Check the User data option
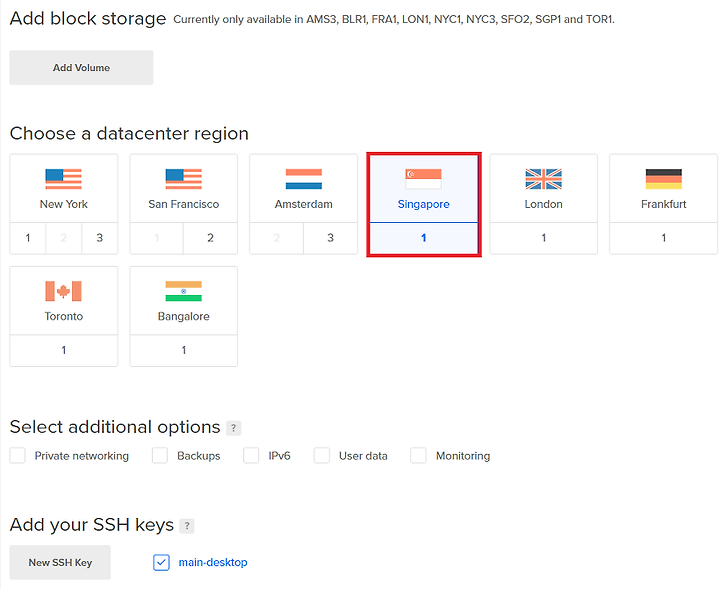Viewport: 720px width, 589px height. point(322,456)
